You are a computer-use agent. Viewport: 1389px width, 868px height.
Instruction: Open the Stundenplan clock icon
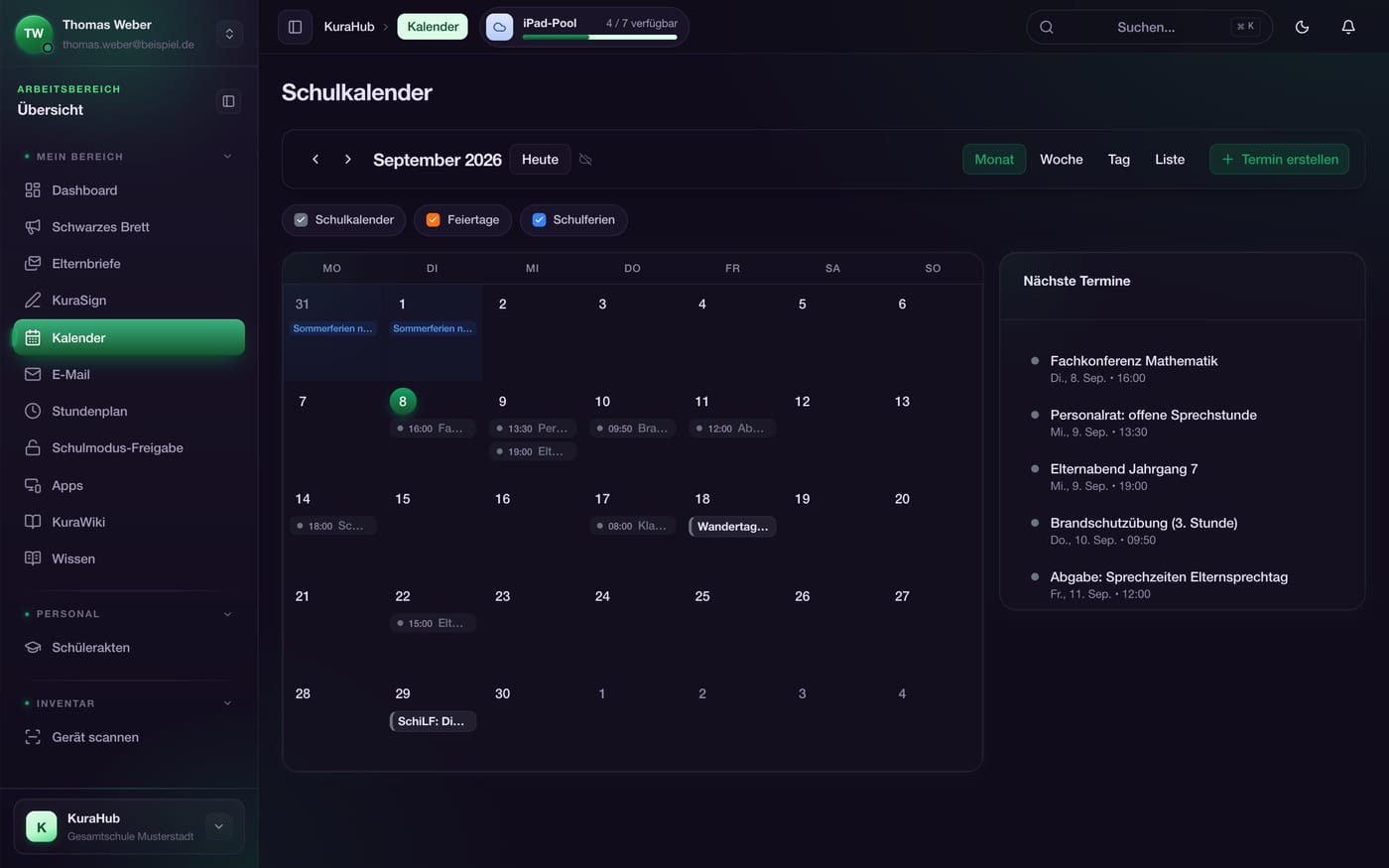click(x=33, y=412)
